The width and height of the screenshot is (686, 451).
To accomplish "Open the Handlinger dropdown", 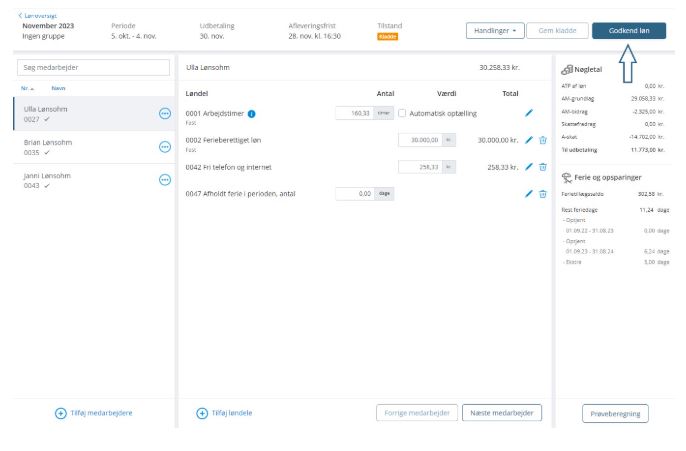I will tap(495, 31).
